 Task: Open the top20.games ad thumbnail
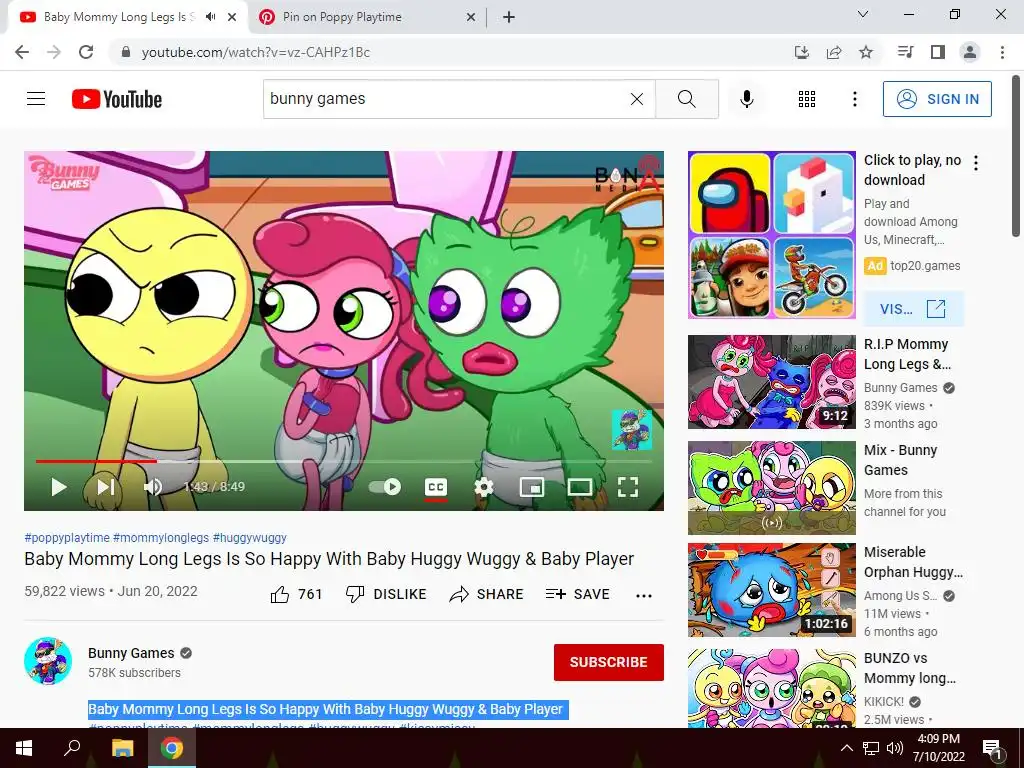771,235
